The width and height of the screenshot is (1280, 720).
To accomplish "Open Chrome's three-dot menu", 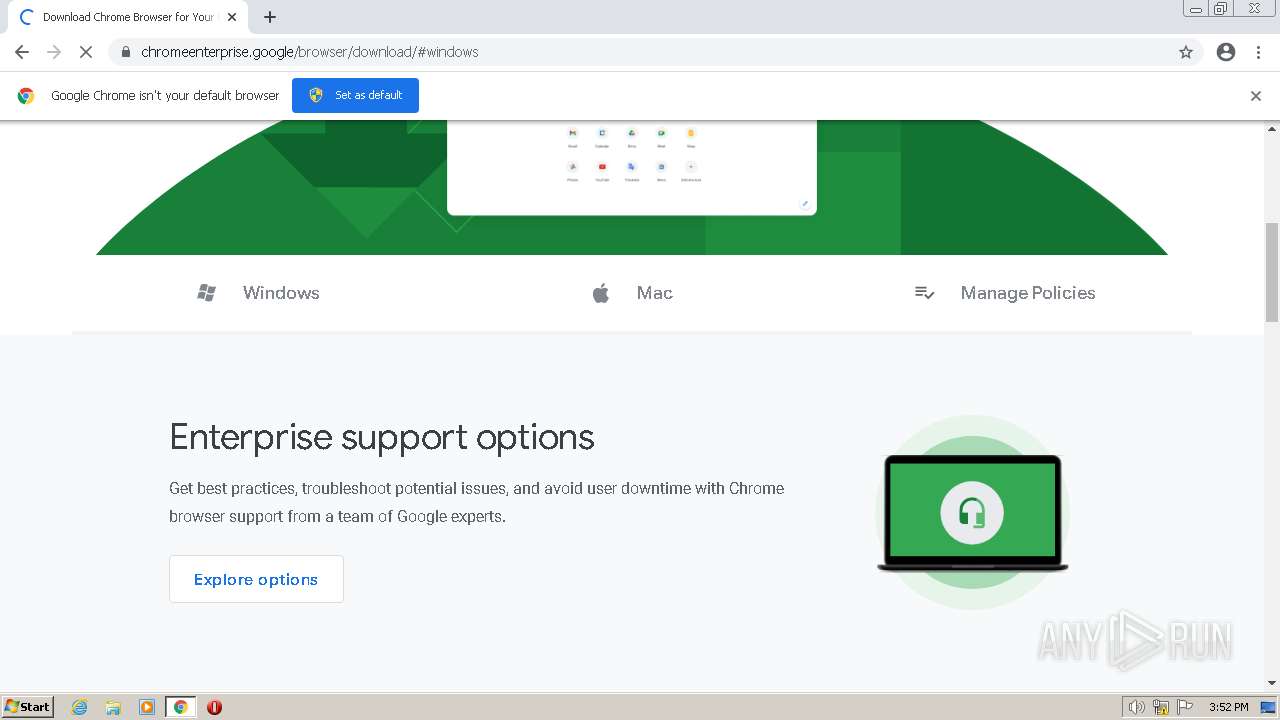I will click(x=1259, y=52).
